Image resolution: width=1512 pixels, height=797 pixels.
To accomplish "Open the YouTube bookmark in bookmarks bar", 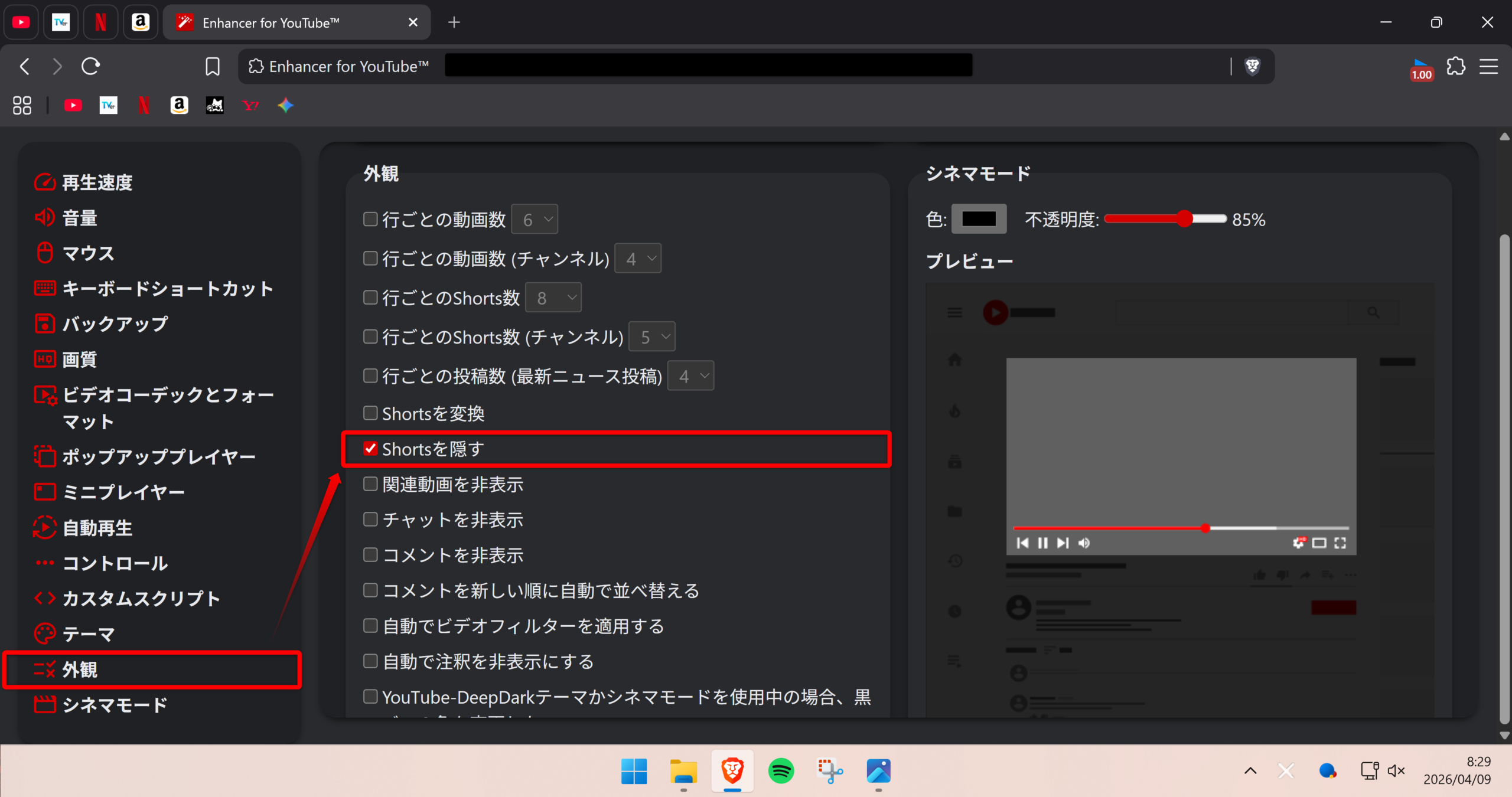I will click(73, 106).
